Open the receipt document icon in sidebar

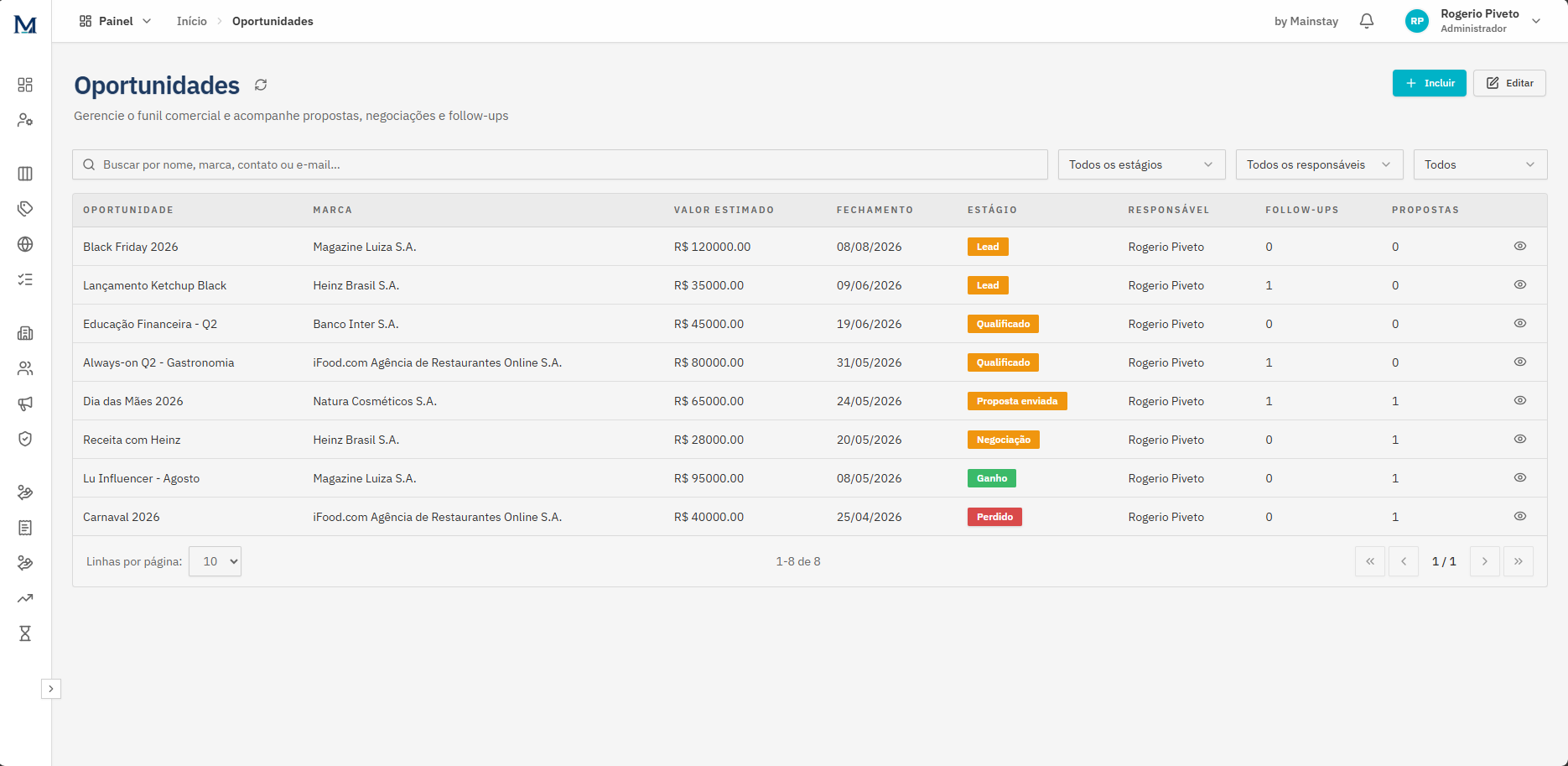tap(25, 528)
